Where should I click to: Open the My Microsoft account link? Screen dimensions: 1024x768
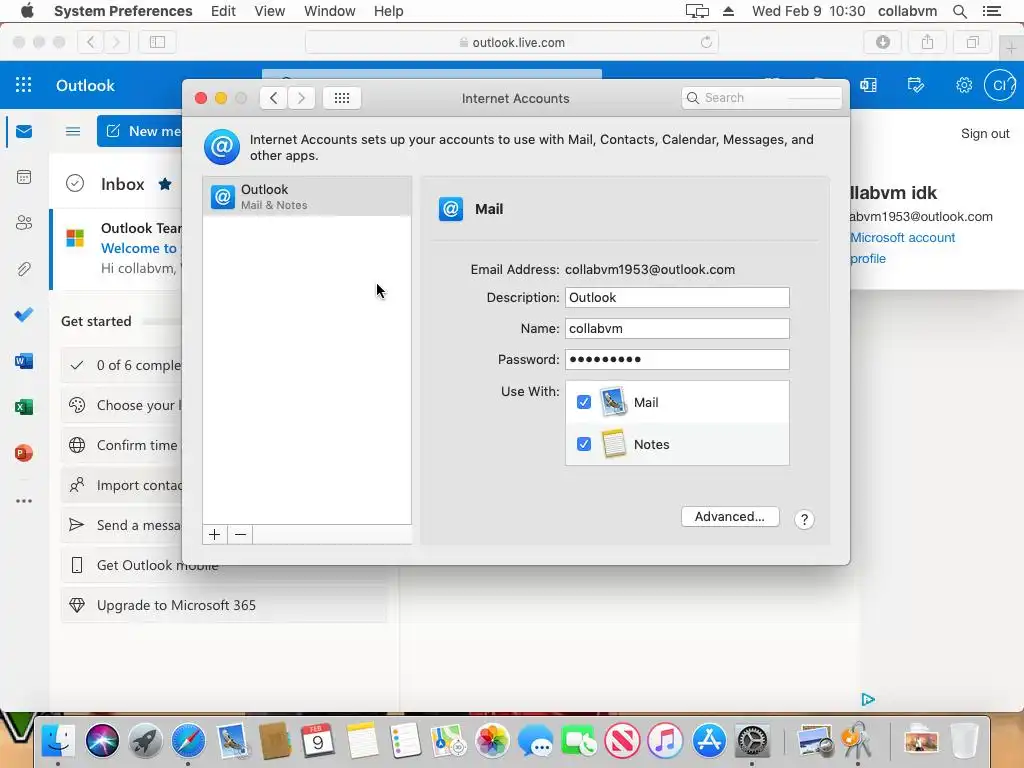point(902,238)
